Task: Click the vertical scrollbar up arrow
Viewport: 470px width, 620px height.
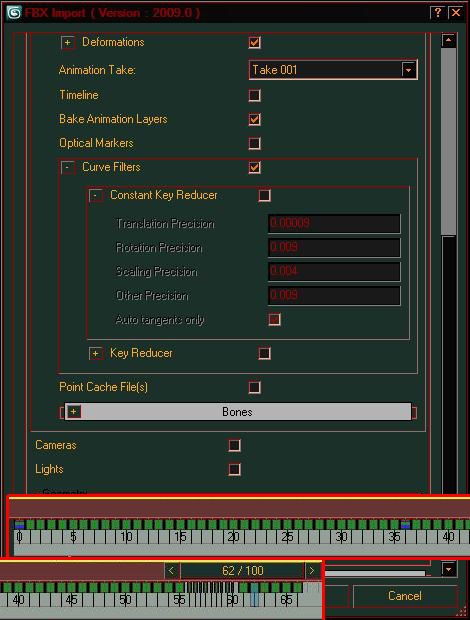Action: pos(449,40)
